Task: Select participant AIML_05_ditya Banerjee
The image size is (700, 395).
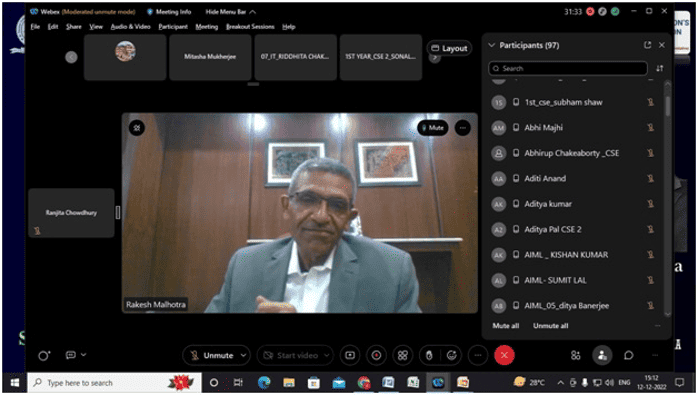Action: 573,306
